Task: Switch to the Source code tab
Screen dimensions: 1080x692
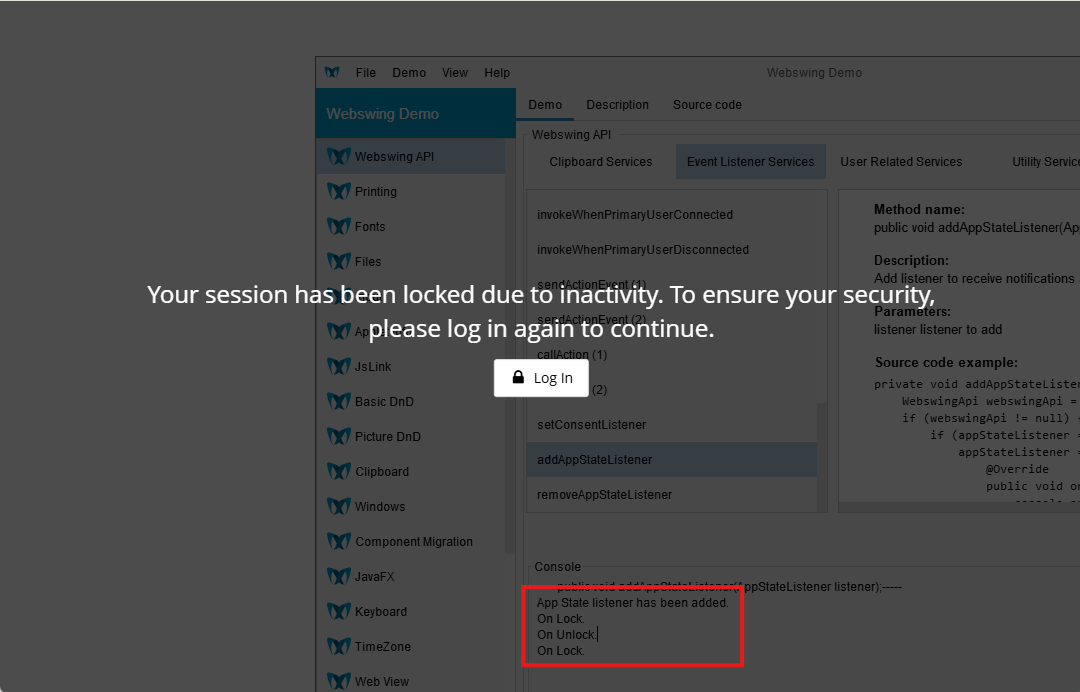Action: pyautogui.click(x=707, y=105)
